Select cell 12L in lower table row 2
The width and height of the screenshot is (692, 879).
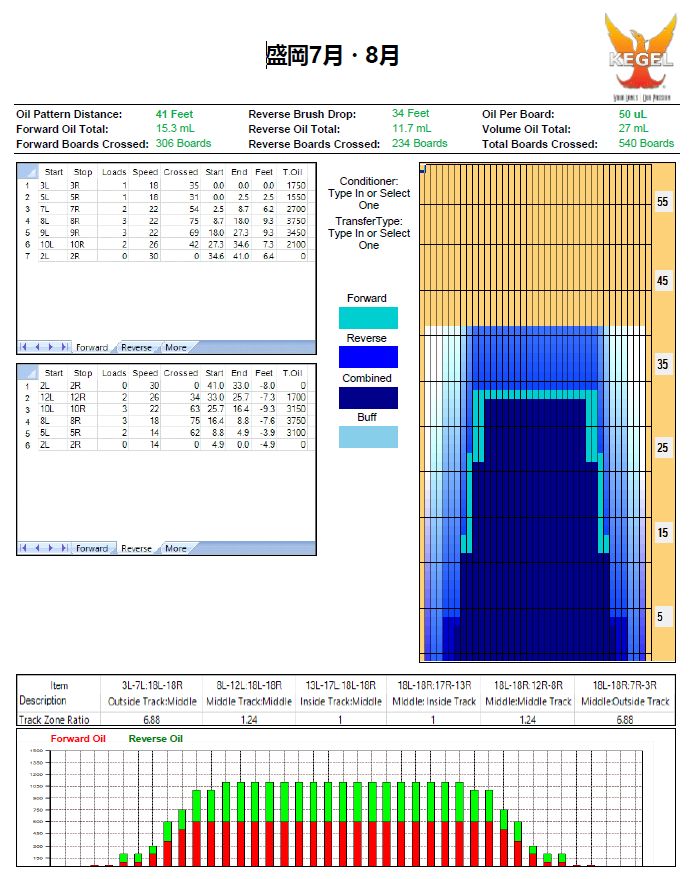pyautogui.click(x=53, y=397)
